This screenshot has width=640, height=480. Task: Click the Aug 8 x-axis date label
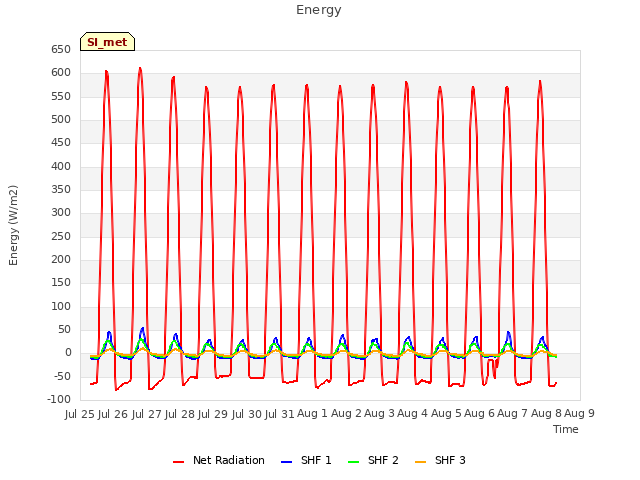(x=546, y=414)
